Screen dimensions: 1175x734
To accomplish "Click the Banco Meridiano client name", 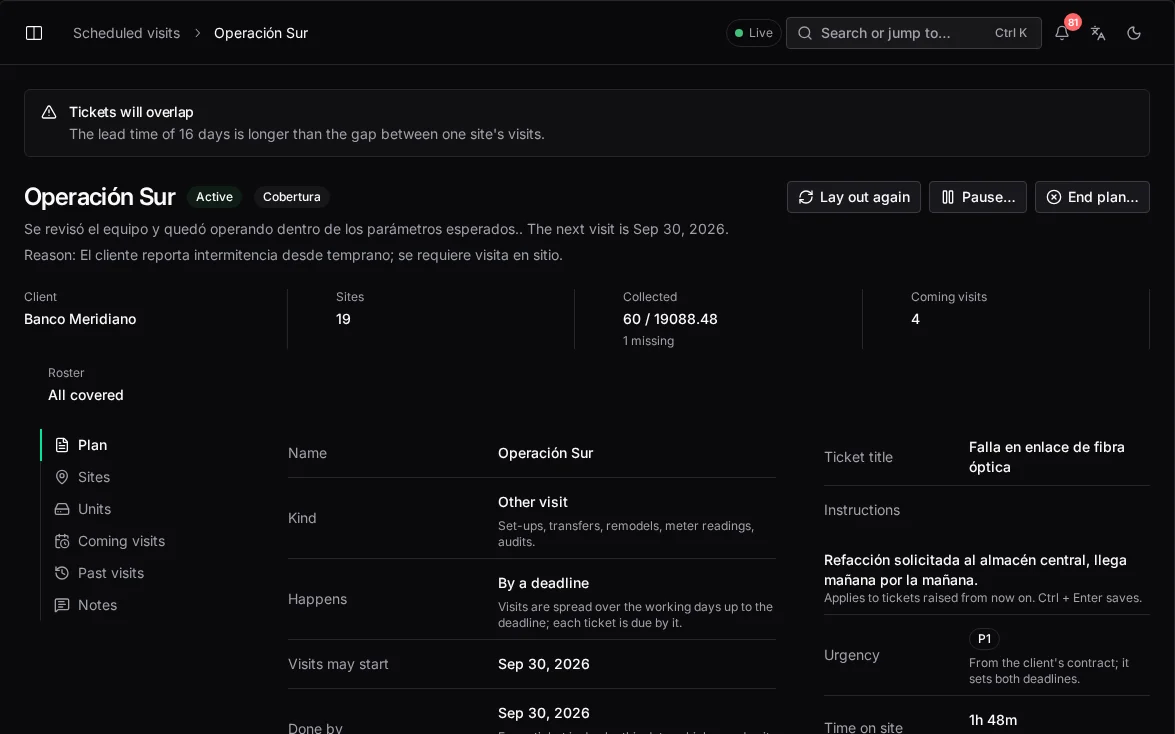I will pos(80,319).
